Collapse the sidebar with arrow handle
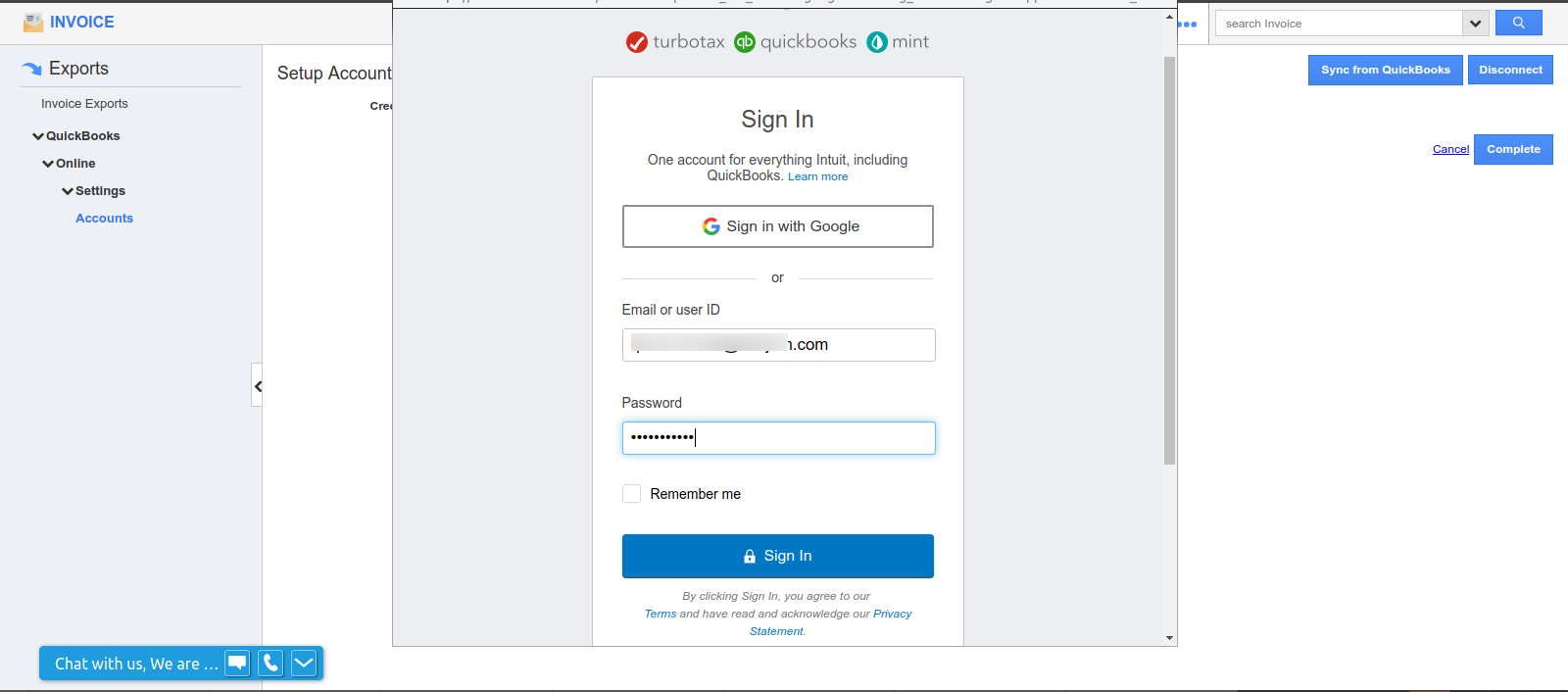This screenshot has height=692, width=1568. pyautogui.click(x=257, y=385)
